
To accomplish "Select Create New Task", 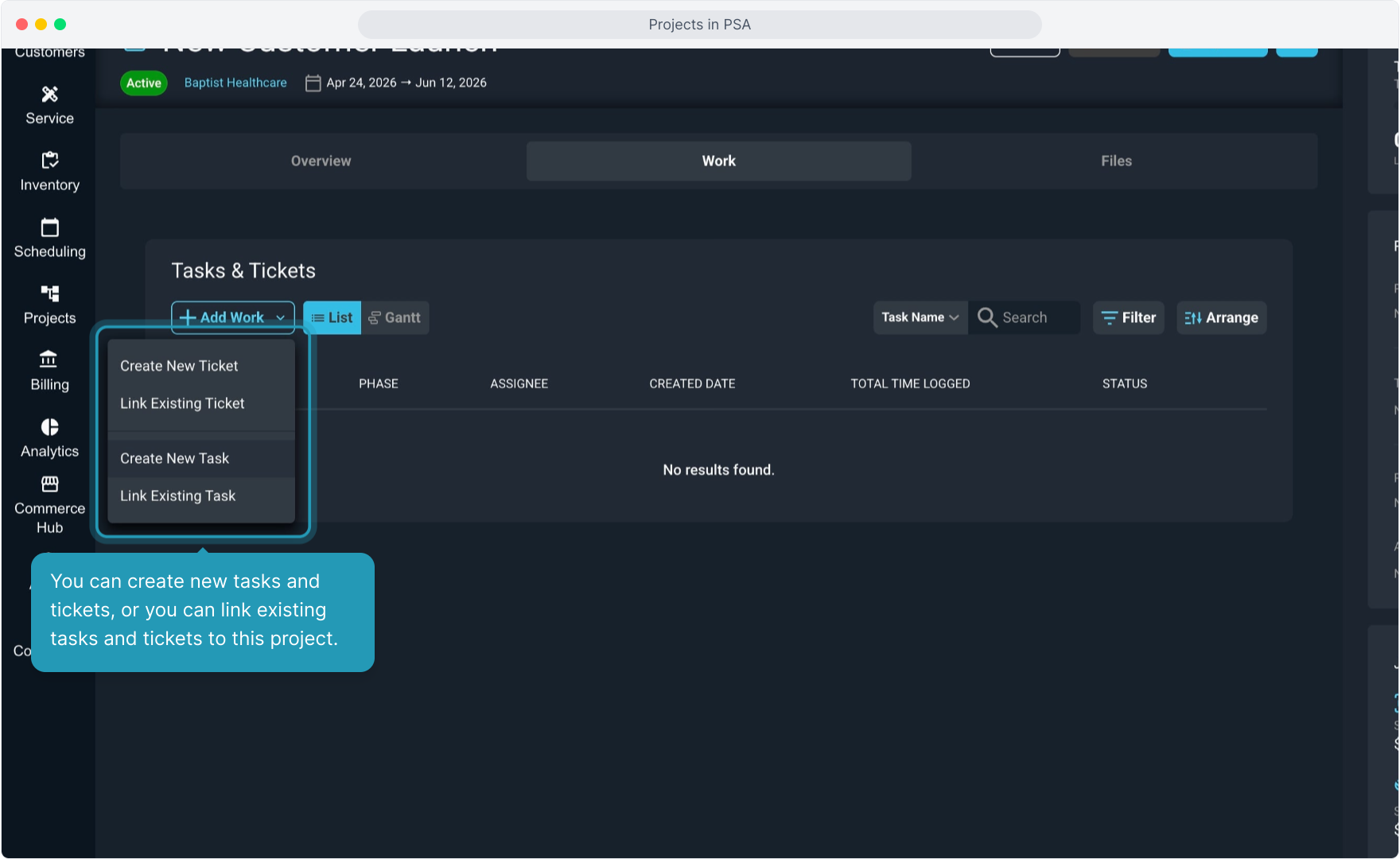I will 201,458.
